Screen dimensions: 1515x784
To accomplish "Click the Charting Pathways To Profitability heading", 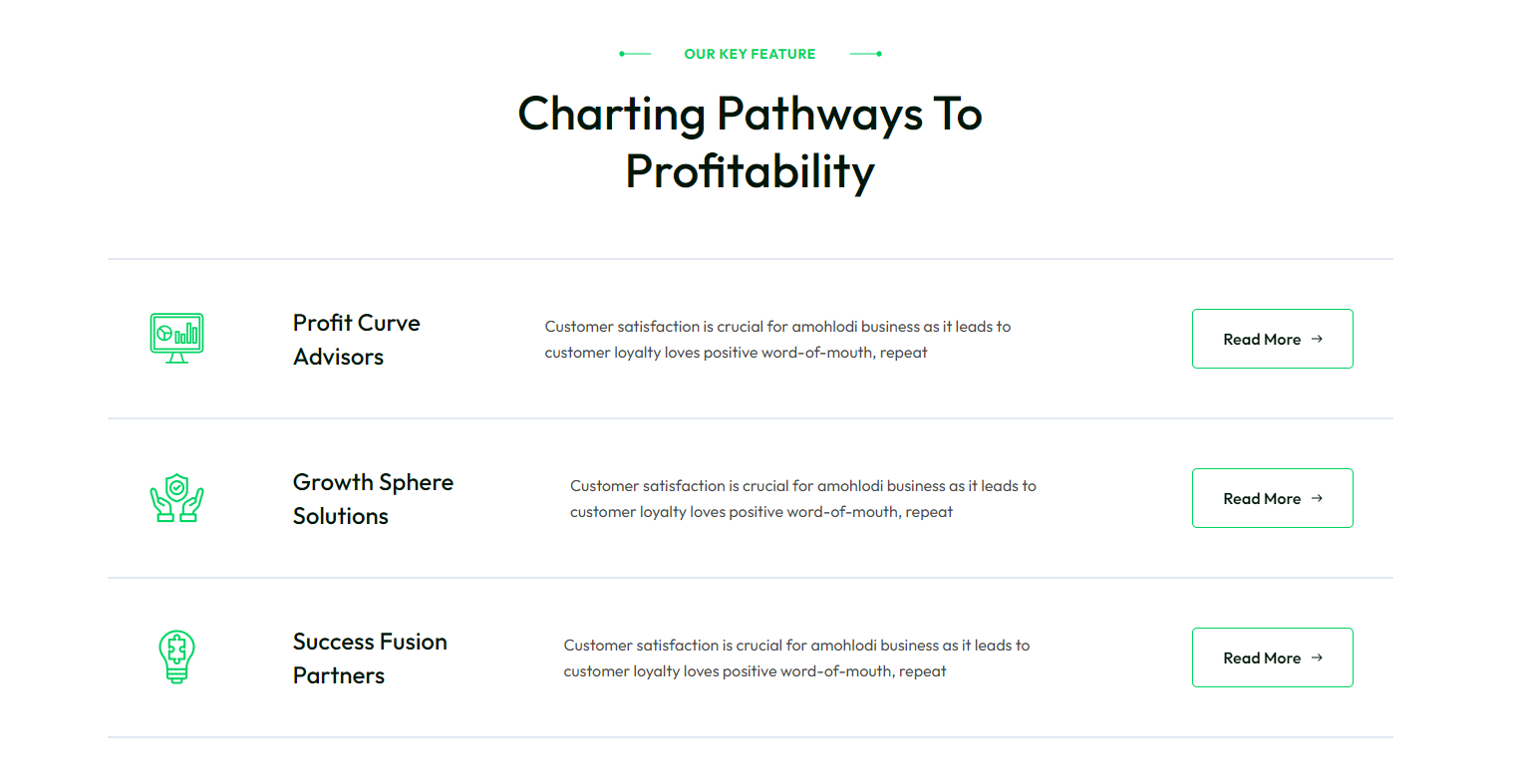I will point(750,142).
